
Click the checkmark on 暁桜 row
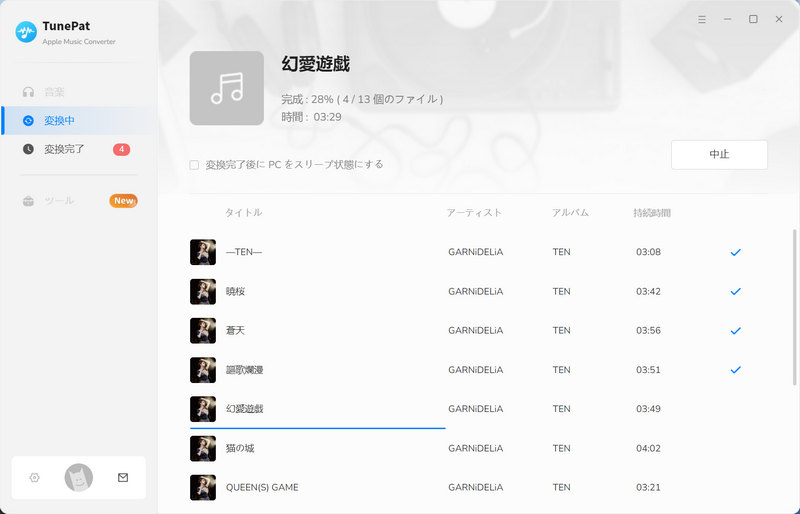[x=735, y=291]
